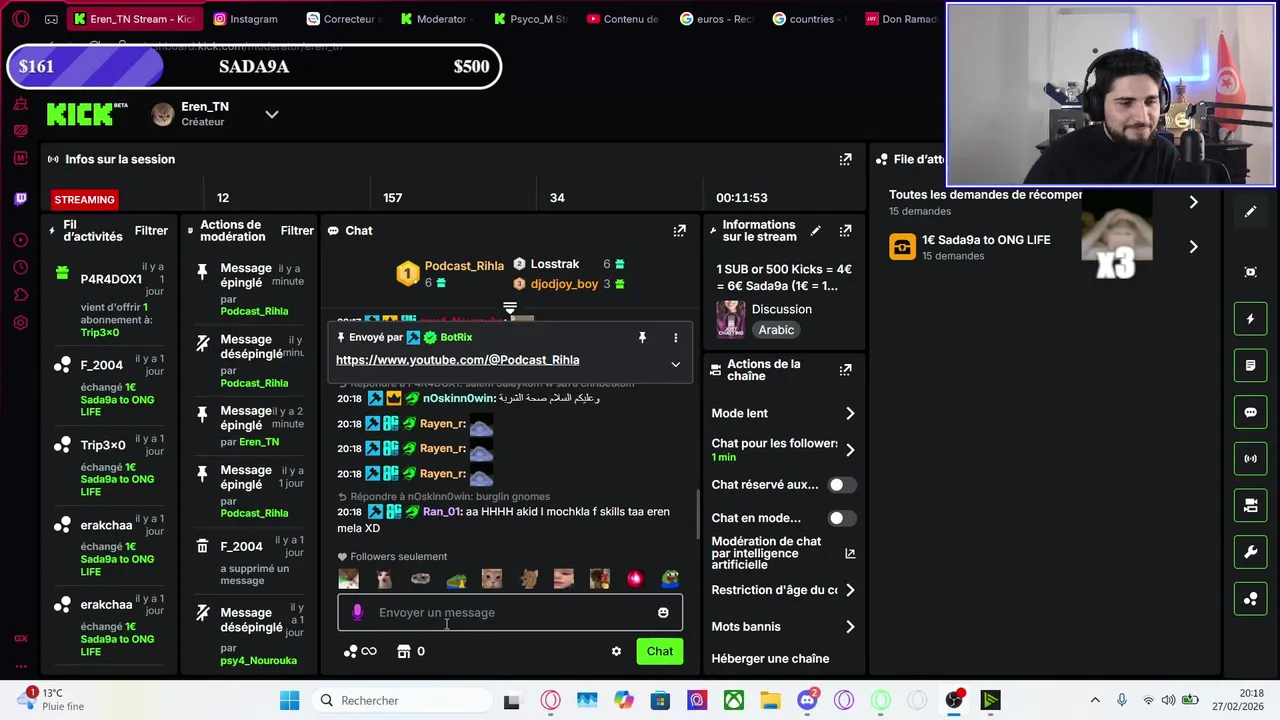Expand 1€ Sada9a to ONG LIFE requests
1280x720 pixels.
pyautogui.click(x=1193, y=247)
